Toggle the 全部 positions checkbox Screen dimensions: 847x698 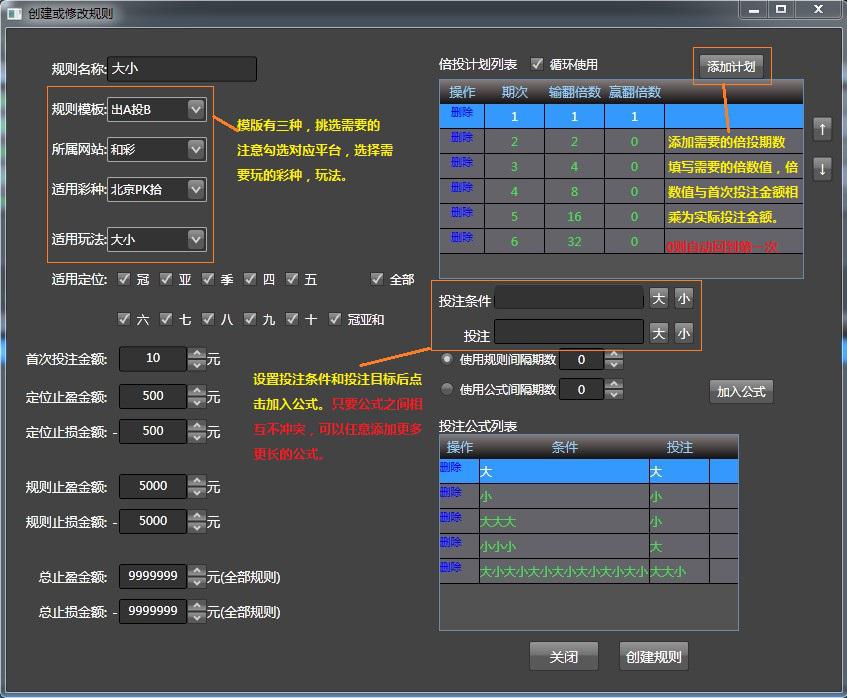click(x=377, y=279)
